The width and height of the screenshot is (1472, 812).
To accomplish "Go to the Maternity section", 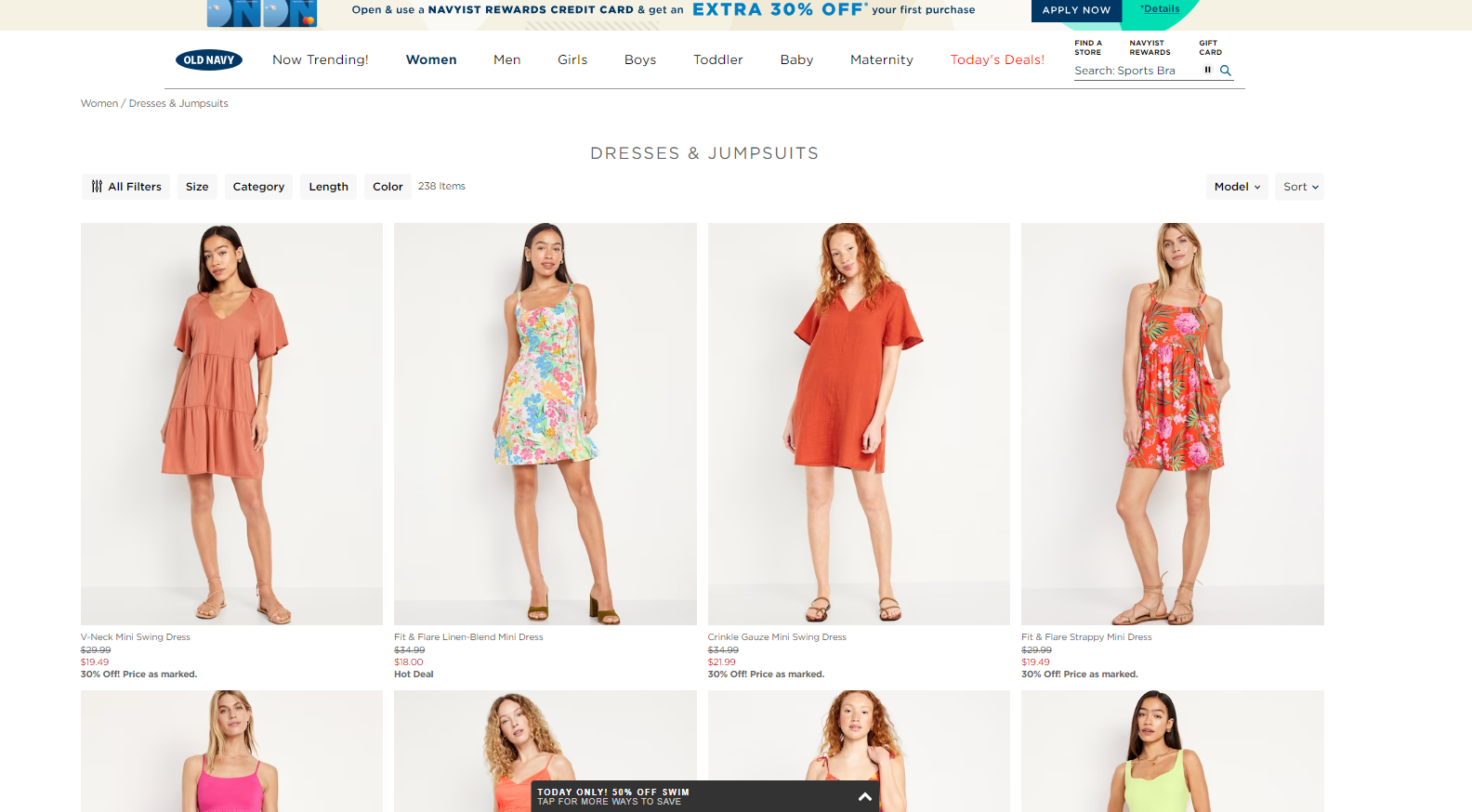I will pyautogui.click(x=882, y=59).
